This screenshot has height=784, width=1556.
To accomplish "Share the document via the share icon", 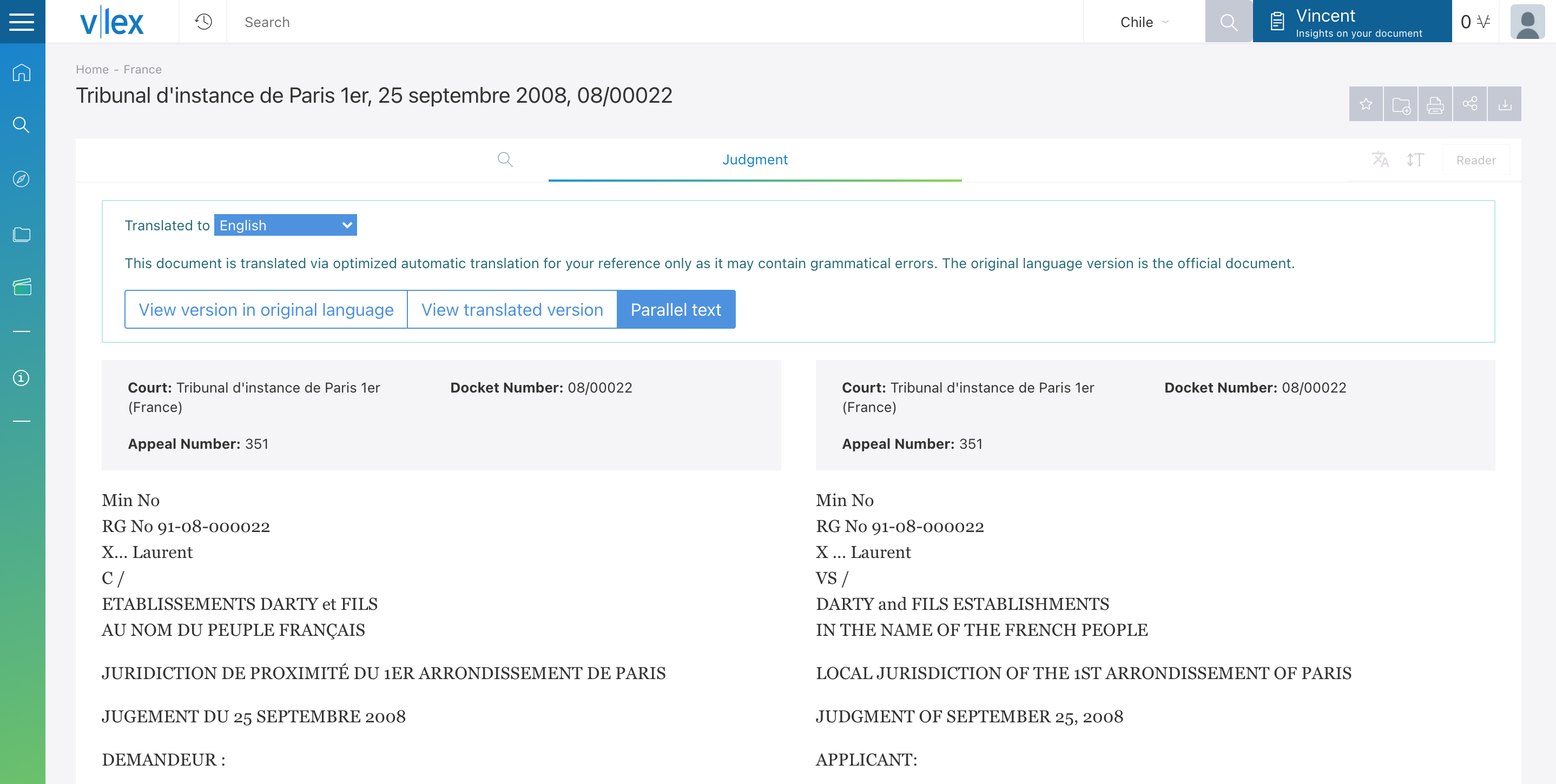I will pos(1470,104).
